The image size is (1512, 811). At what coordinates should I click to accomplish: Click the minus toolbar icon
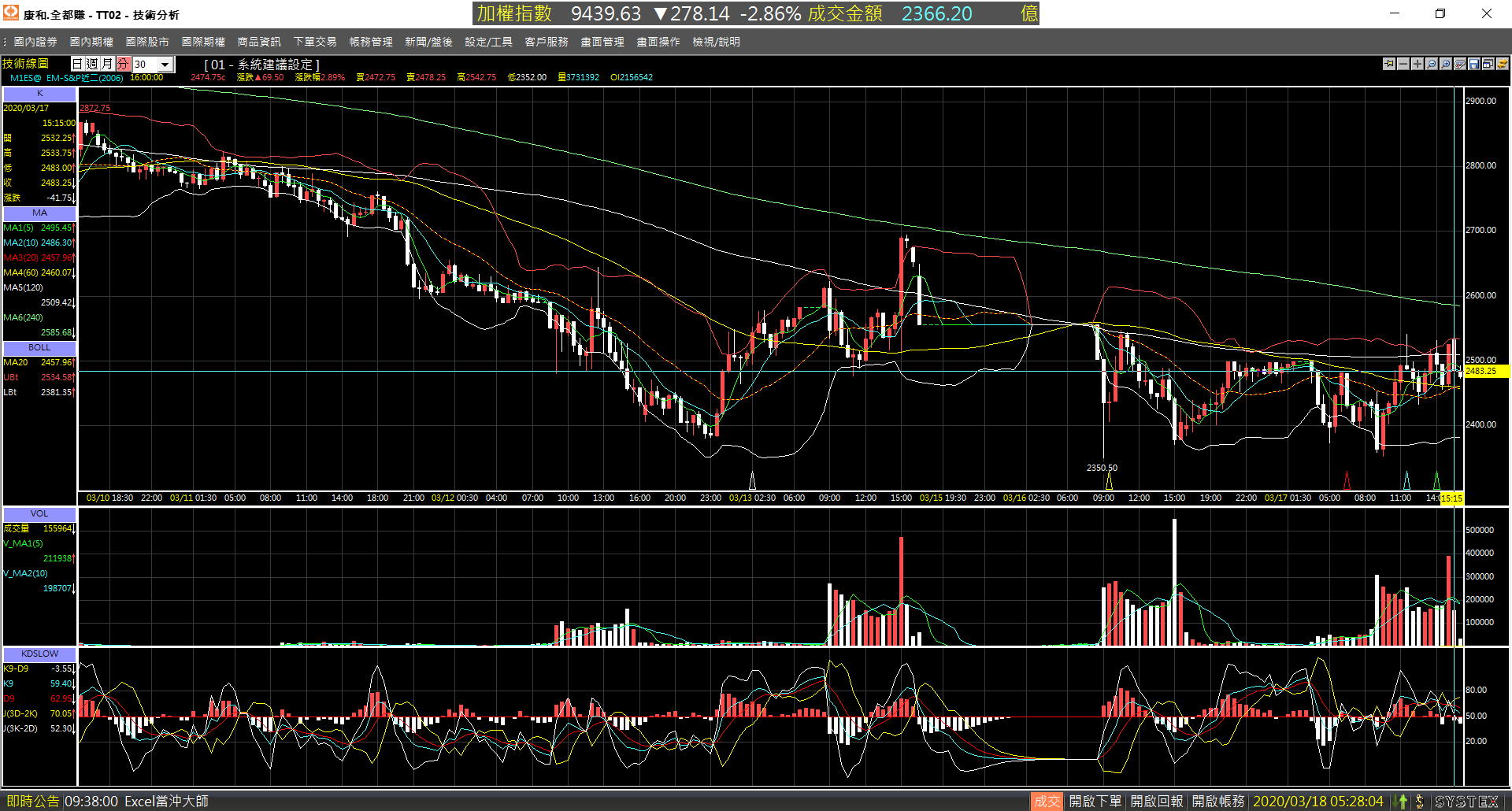pyautogui.click(x=1403, y=64)
